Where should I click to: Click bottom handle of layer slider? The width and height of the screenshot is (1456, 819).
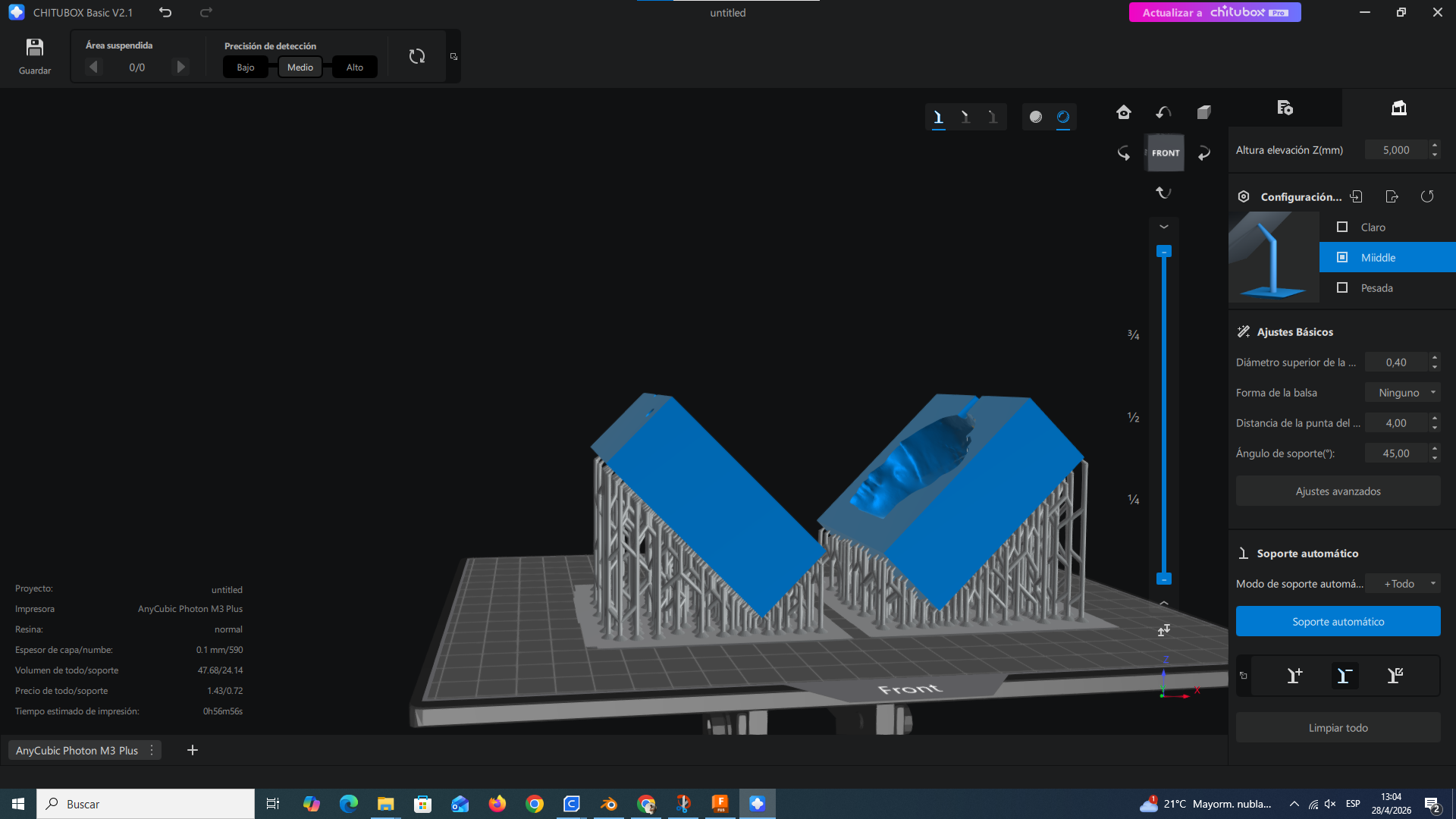point(1164,579)
